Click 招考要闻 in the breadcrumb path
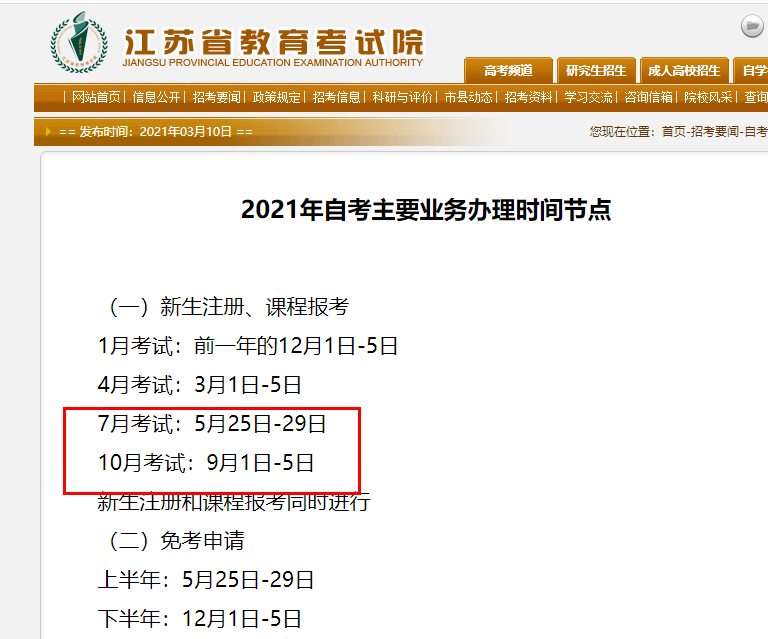Image resolution: width=768 pixels, height=639 pixels. point(715,131)
